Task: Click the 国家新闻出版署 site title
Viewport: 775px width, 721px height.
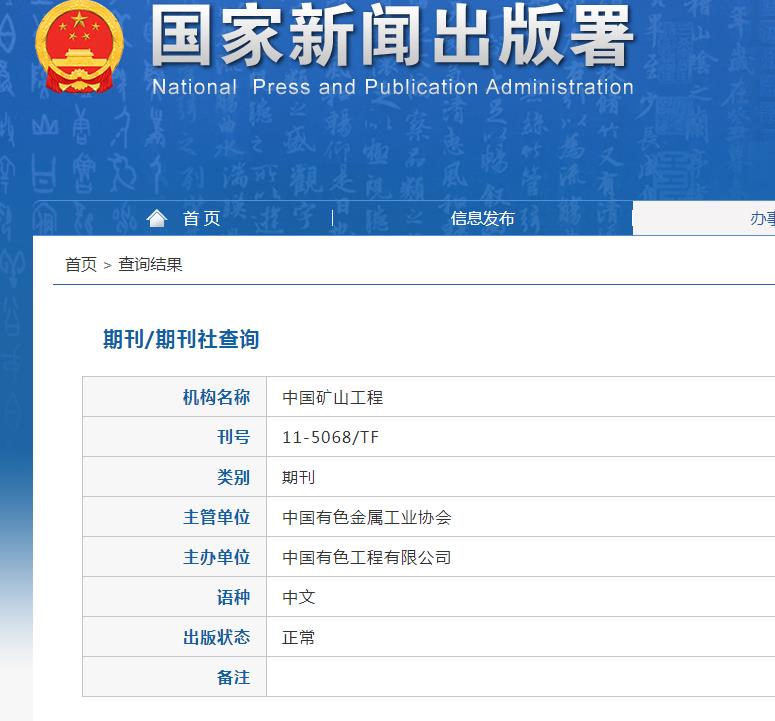Action: (392, 38)
